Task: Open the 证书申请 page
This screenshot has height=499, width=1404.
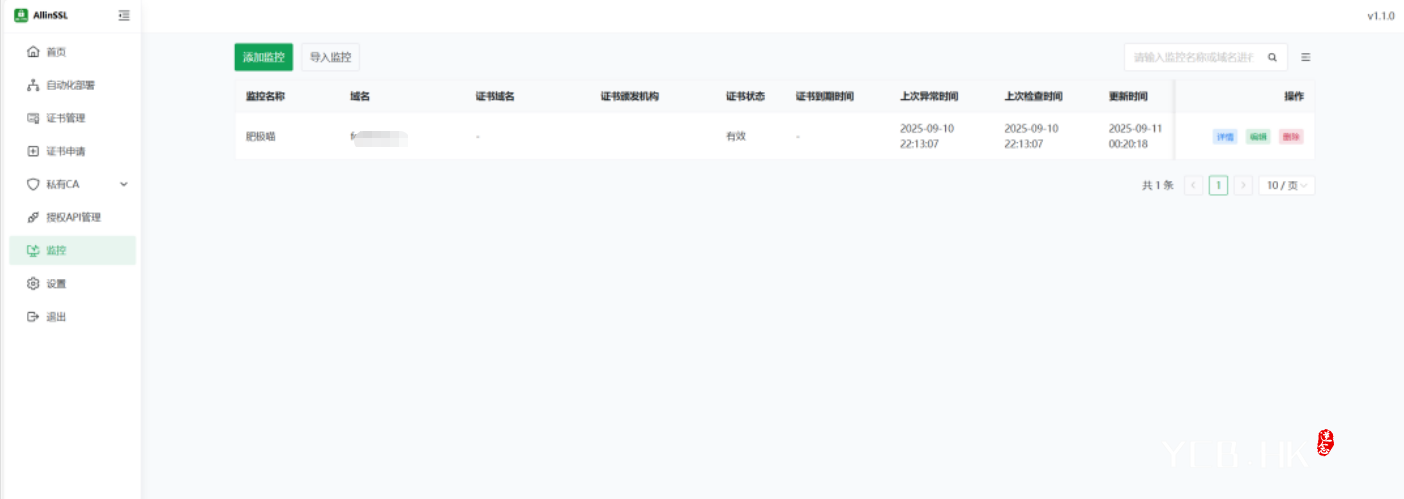Action: [x=65, y=151]
